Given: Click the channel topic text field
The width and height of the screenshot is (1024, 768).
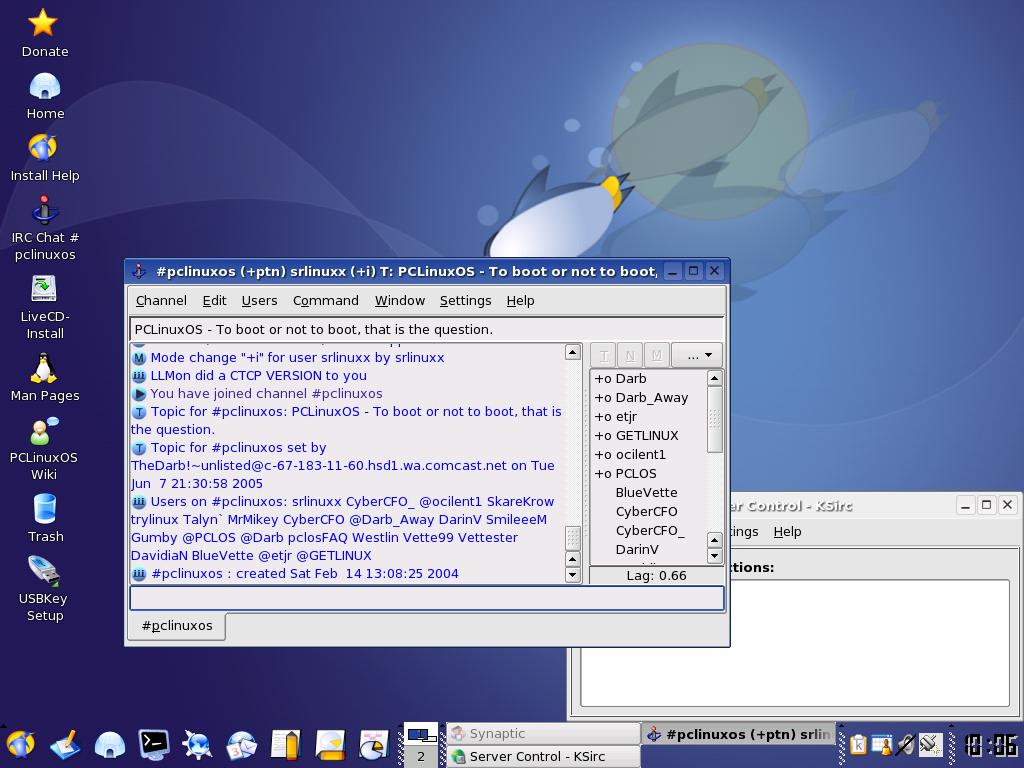Looking at the screenshot, I should [x=427, y=329].
